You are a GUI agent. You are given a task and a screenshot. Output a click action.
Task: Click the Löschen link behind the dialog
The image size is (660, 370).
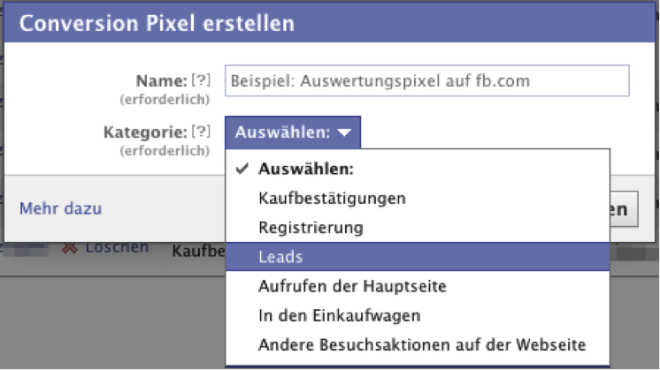(x=117, y=248)
